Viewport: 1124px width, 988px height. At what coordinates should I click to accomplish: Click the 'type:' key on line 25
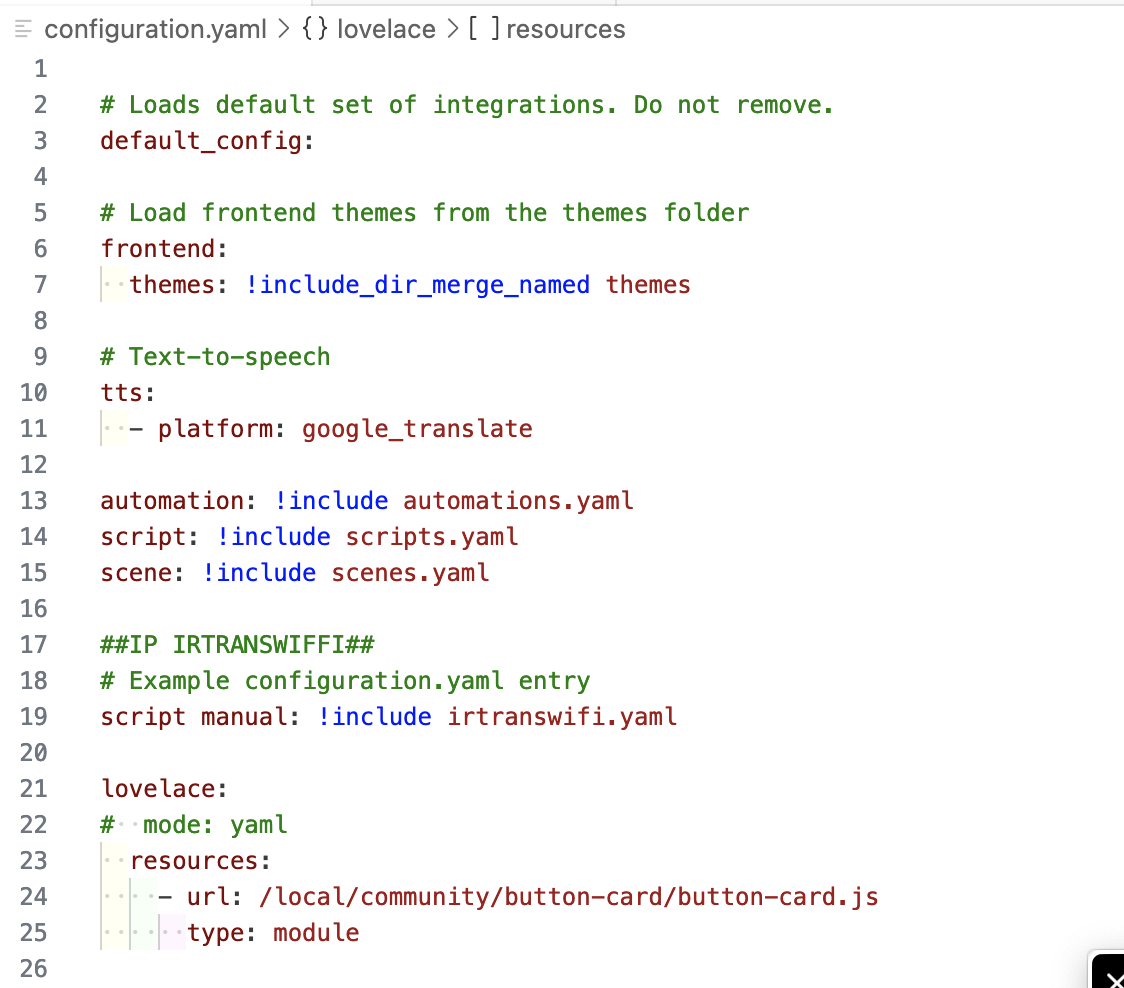(222, 932)
